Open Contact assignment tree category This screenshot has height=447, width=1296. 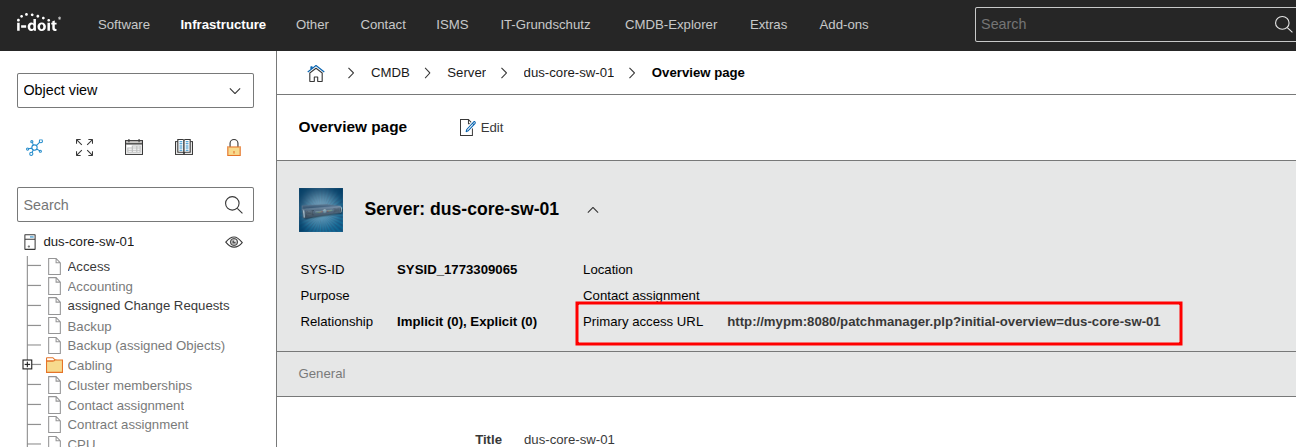pos(126,406)
